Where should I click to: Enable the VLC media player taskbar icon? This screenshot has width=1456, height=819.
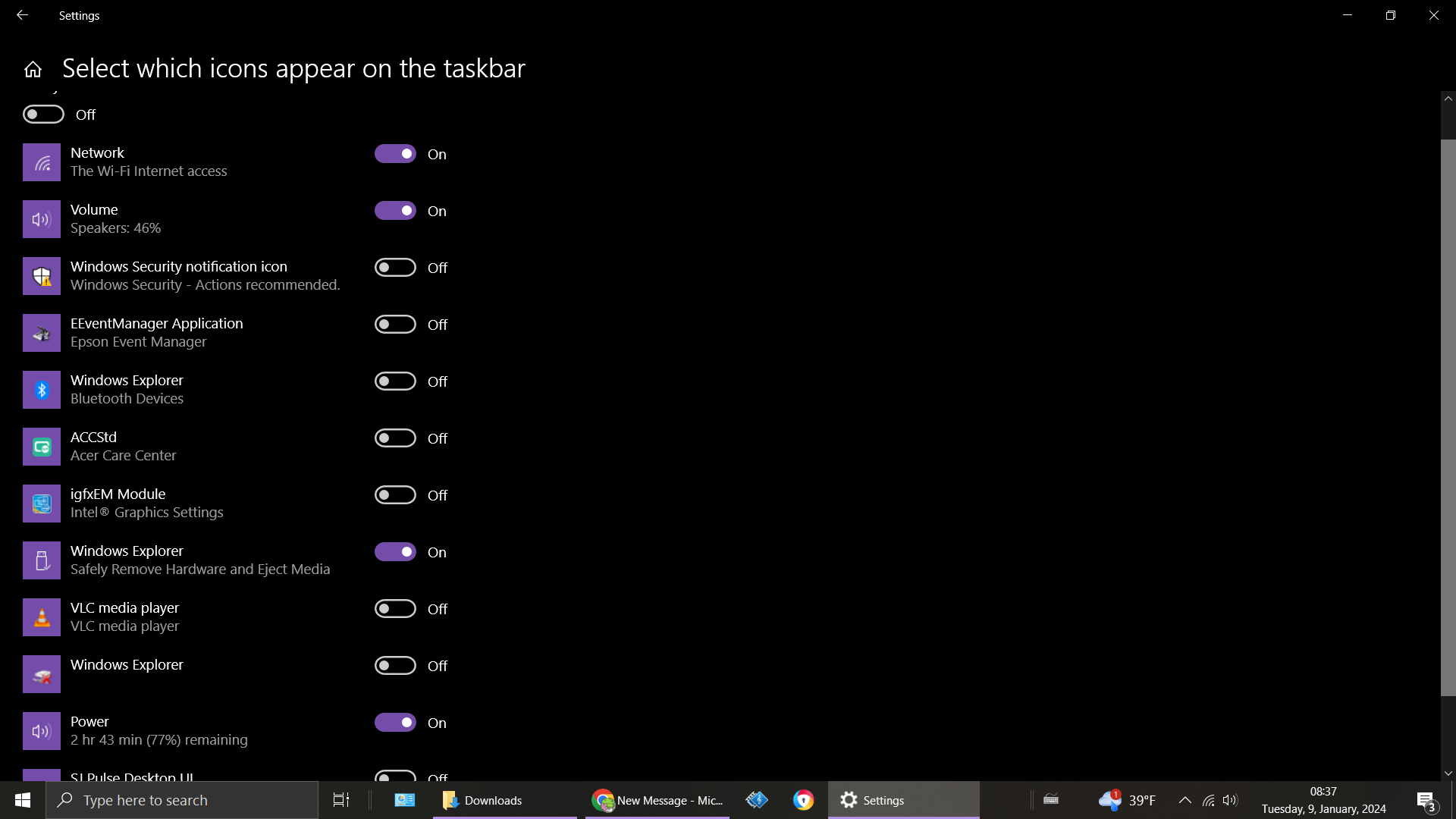pyautogui.click(x=395, y=608)
